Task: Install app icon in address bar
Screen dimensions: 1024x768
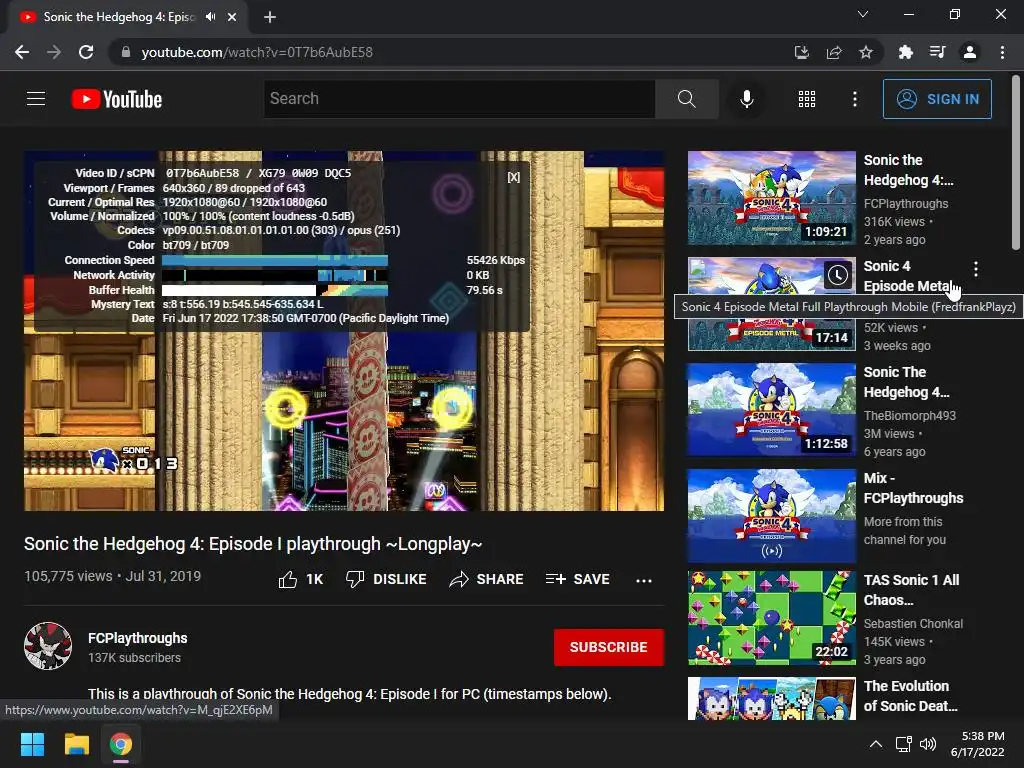Action: pos(801,52)
